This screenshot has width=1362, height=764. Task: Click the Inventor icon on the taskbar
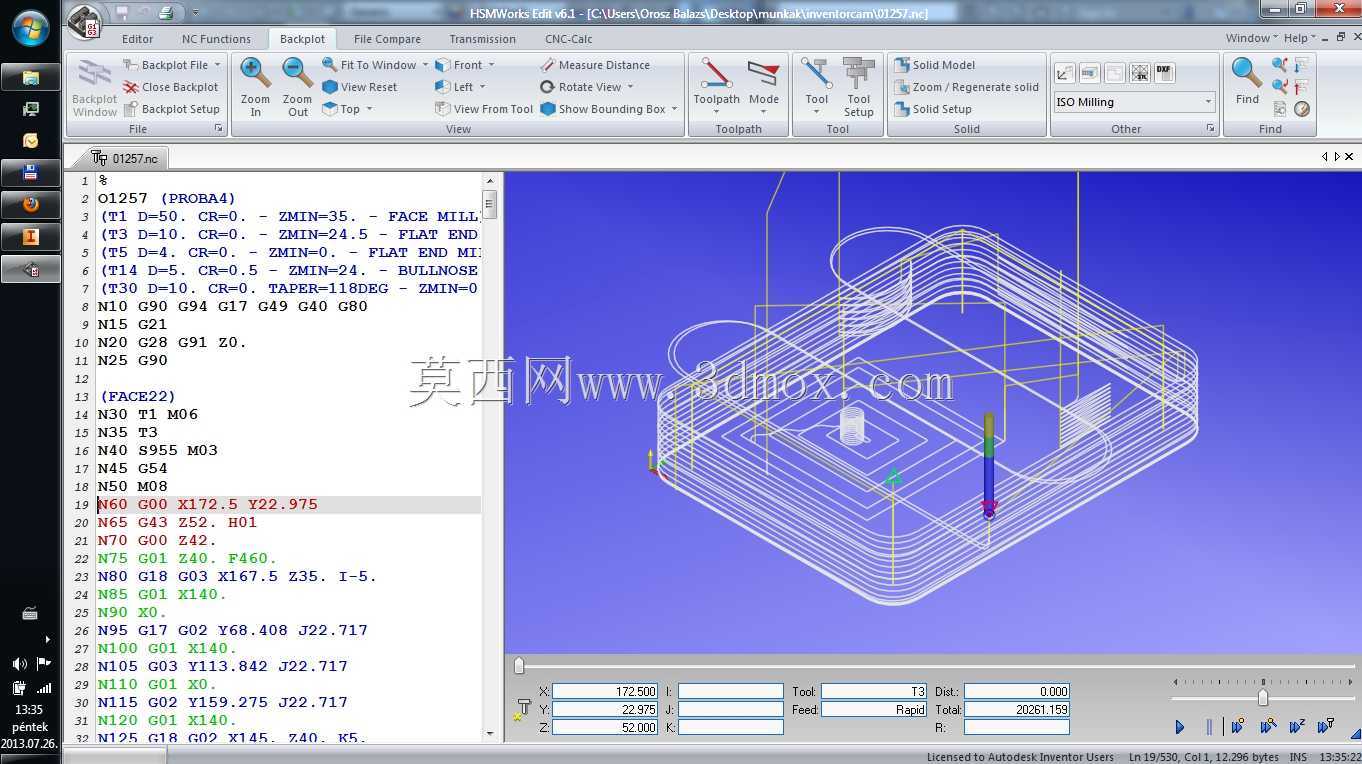click(31, 237)
